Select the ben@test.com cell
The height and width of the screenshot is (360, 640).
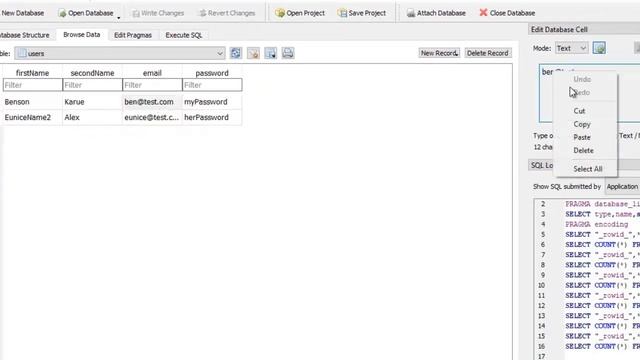point(152,102)
